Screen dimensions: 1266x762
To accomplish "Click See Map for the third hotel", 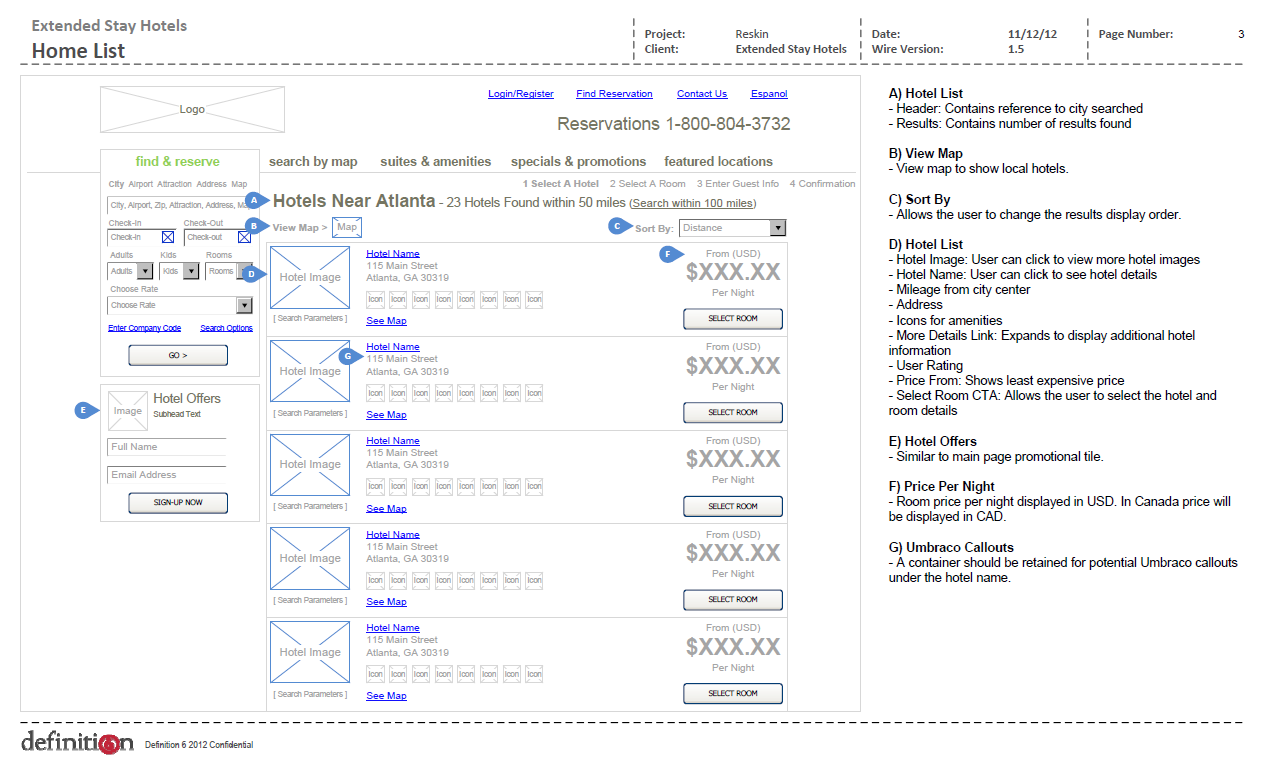I will 386,509.
